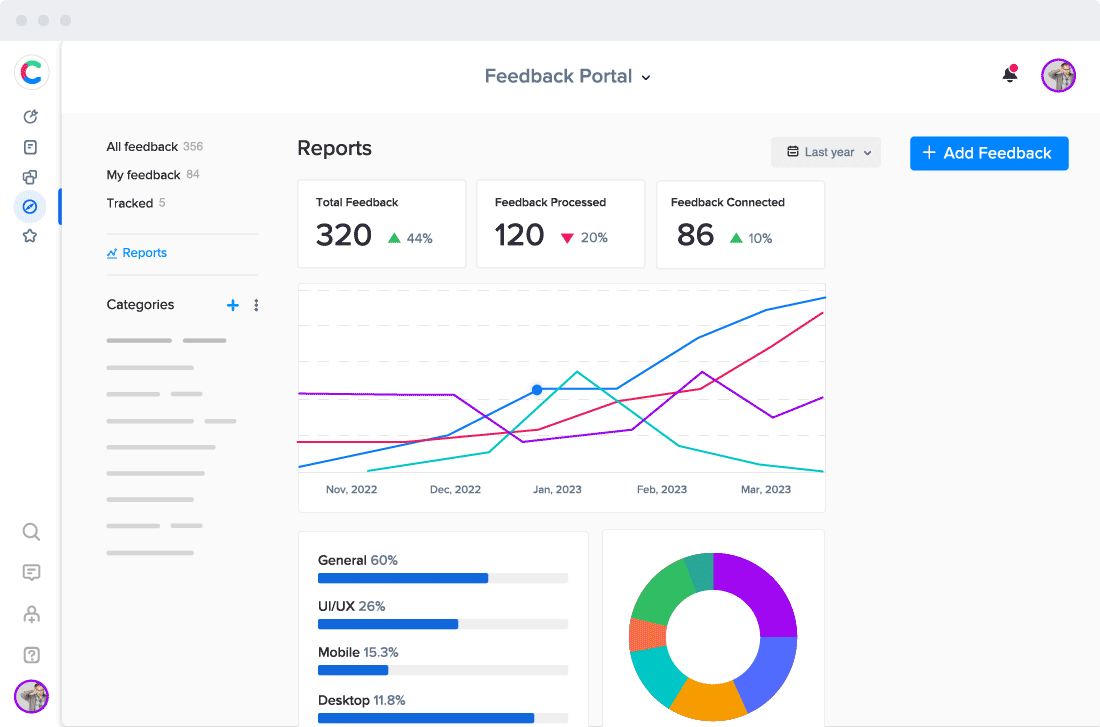Open the star favorites icon in sidebar
This screenshot has width=1100, height=727.
(x=30, y=236)
